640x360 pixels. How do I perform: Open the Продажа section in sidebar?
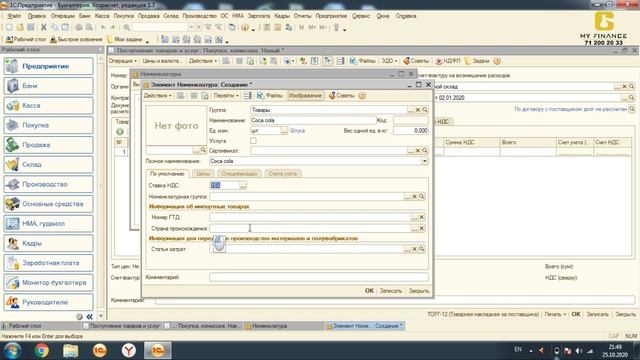49,145
